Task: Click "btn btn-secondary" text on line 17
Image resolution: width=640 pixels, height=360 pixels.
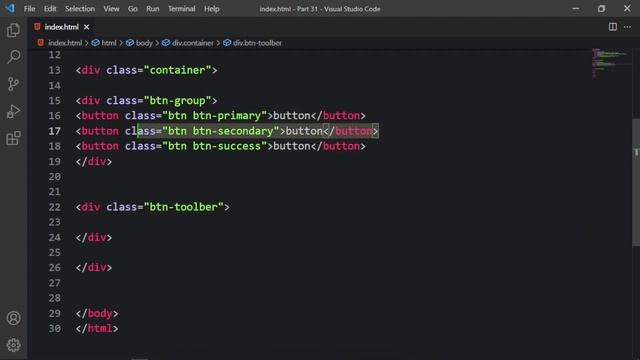Action: click(221, 131)
